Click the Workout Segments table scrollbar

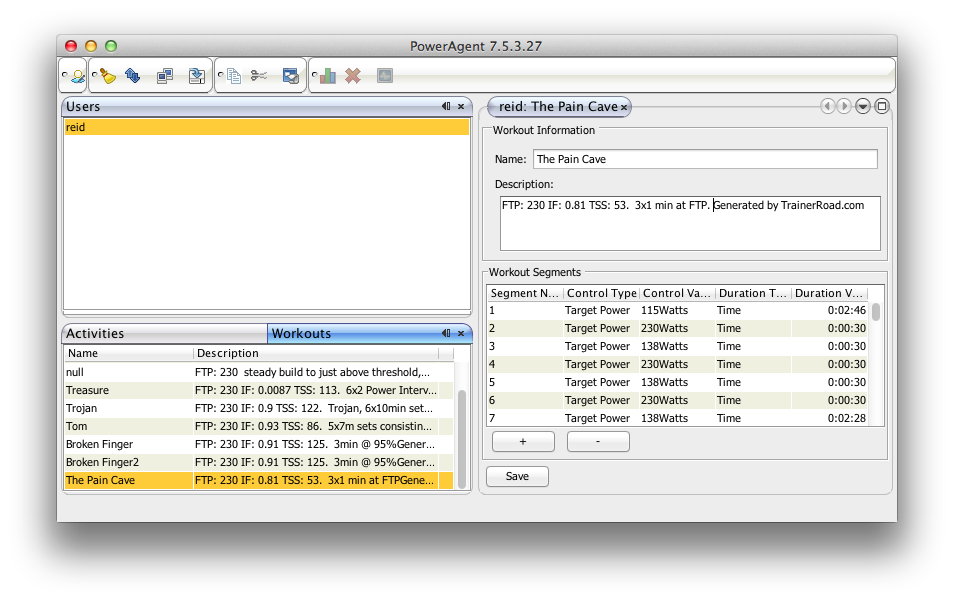pyautogui.click(x=876, y=311)
